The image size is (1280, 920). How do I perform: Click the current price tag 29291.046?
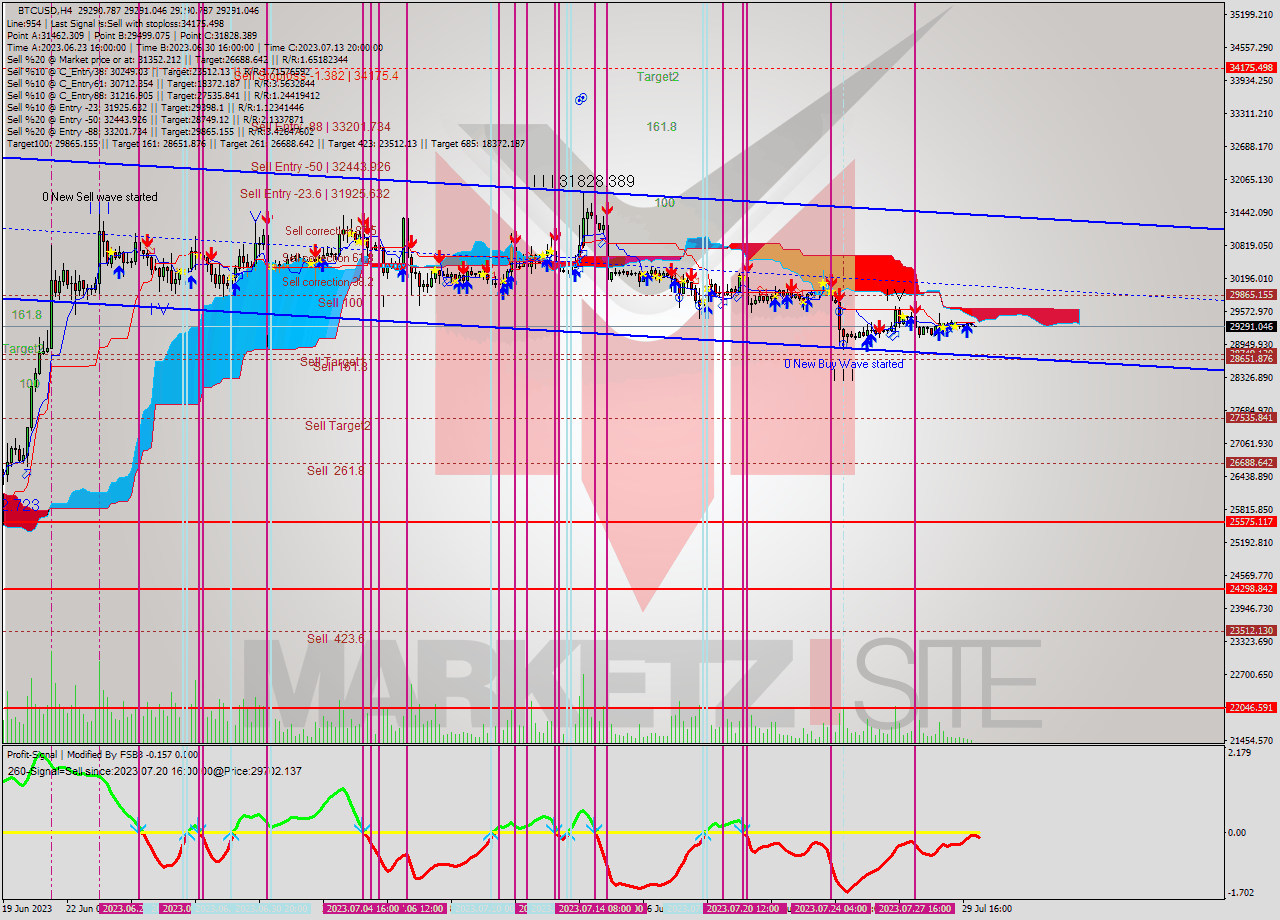pos(1251,326)
